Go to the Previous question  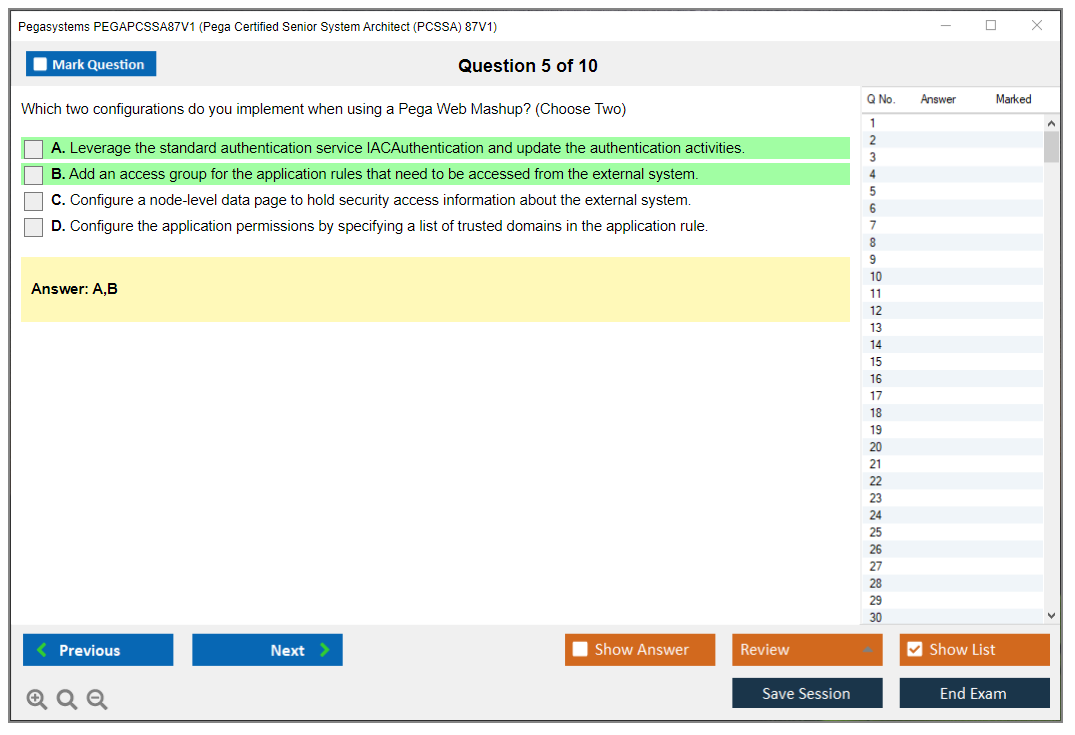click(x=98, y=650)
